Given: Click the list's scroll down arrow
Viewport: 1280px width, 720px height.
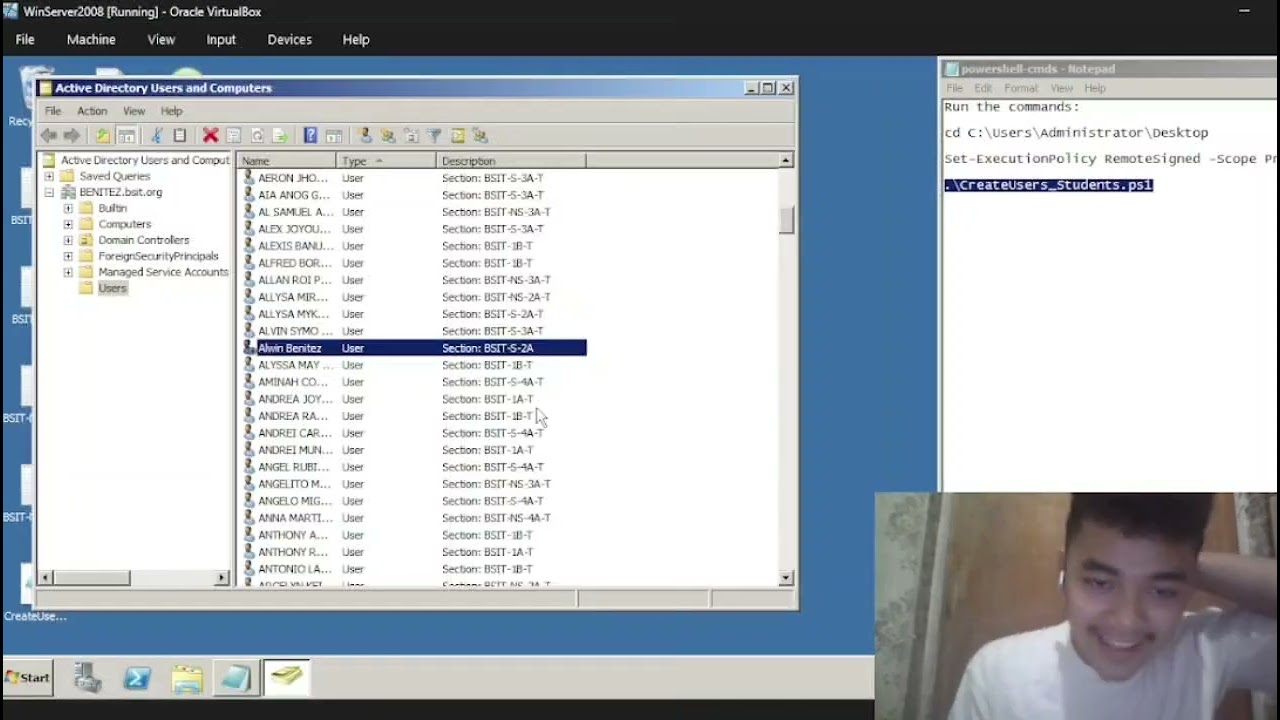Looking at the screenshot, I should [x=786, y=578].
